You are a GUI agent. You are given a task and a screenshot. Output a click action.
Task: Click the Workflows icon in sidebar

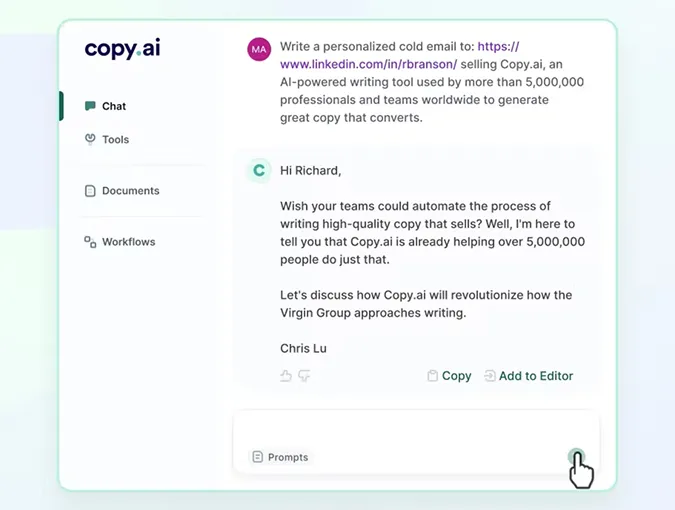[x=90, y=242]
